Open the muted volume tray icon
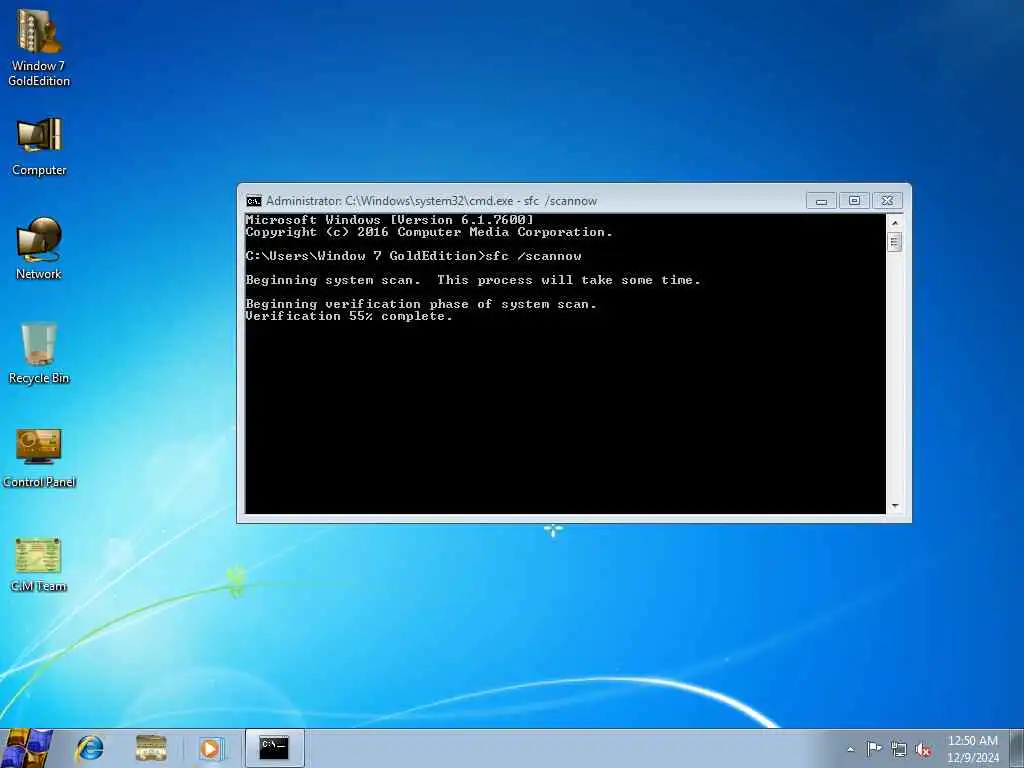 coord(923,749)
